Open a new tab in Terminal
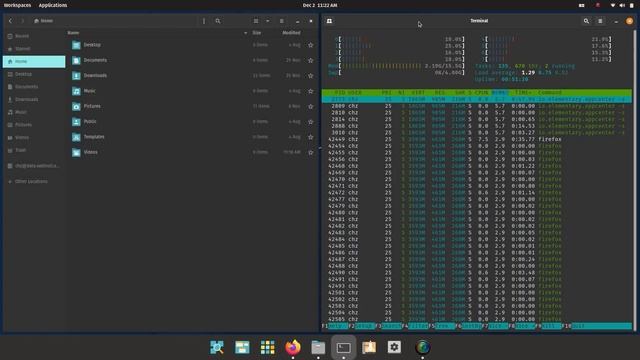640x360 pixels. 329,21
